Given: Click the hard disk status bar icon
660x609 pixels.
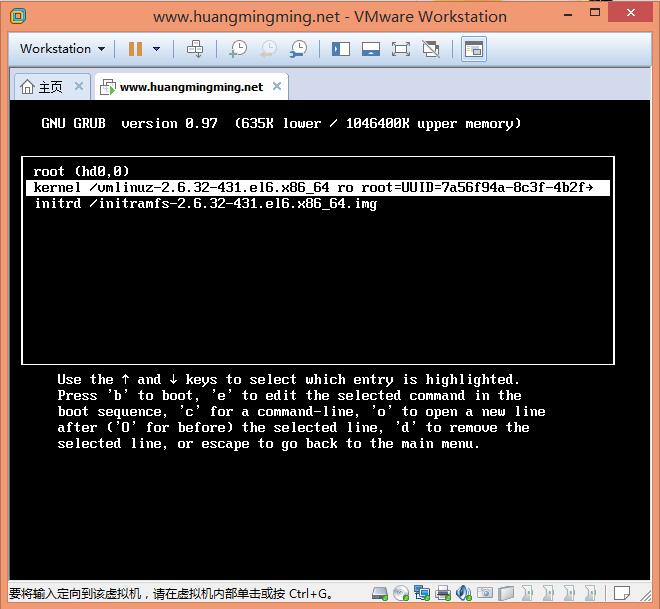Looking at the screenshot, I should [x=380, y=594].
